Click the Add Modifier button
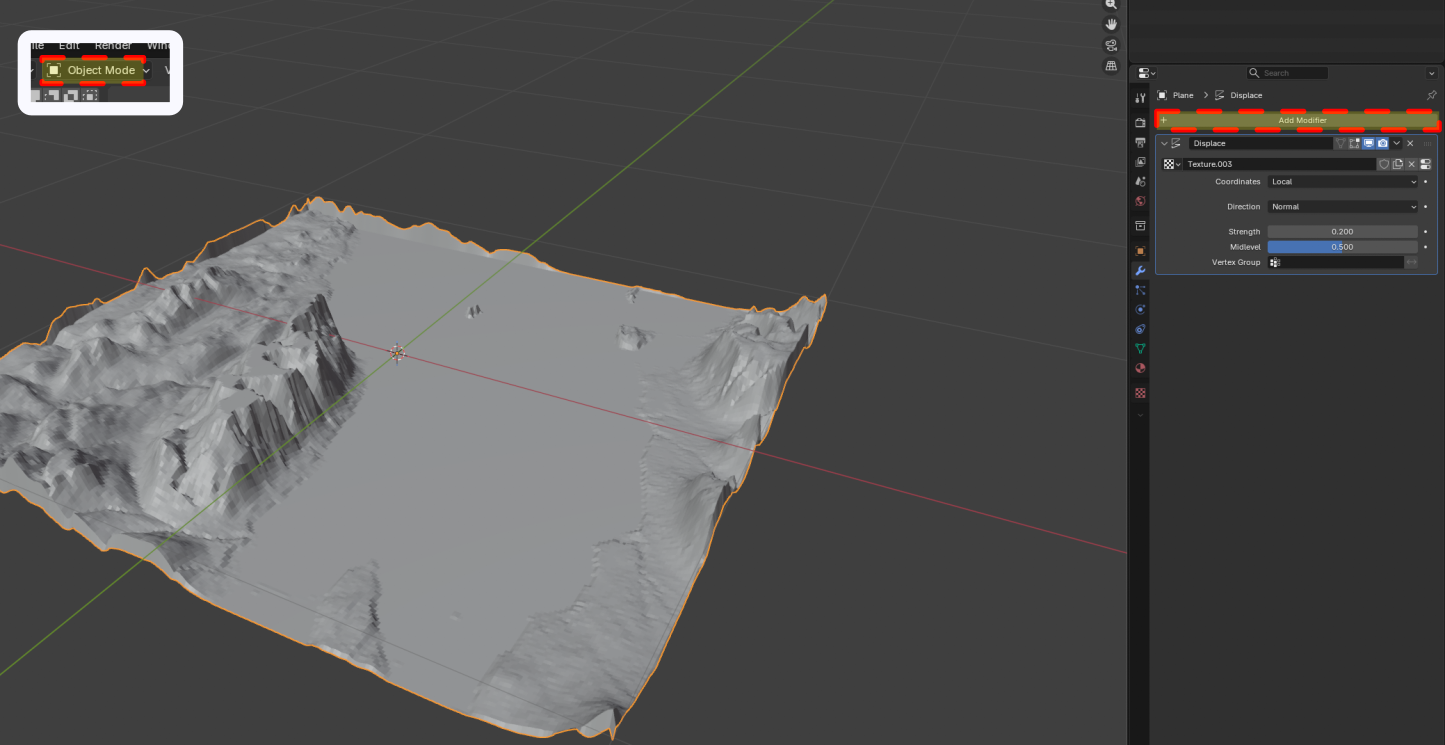 point(1297,120)
